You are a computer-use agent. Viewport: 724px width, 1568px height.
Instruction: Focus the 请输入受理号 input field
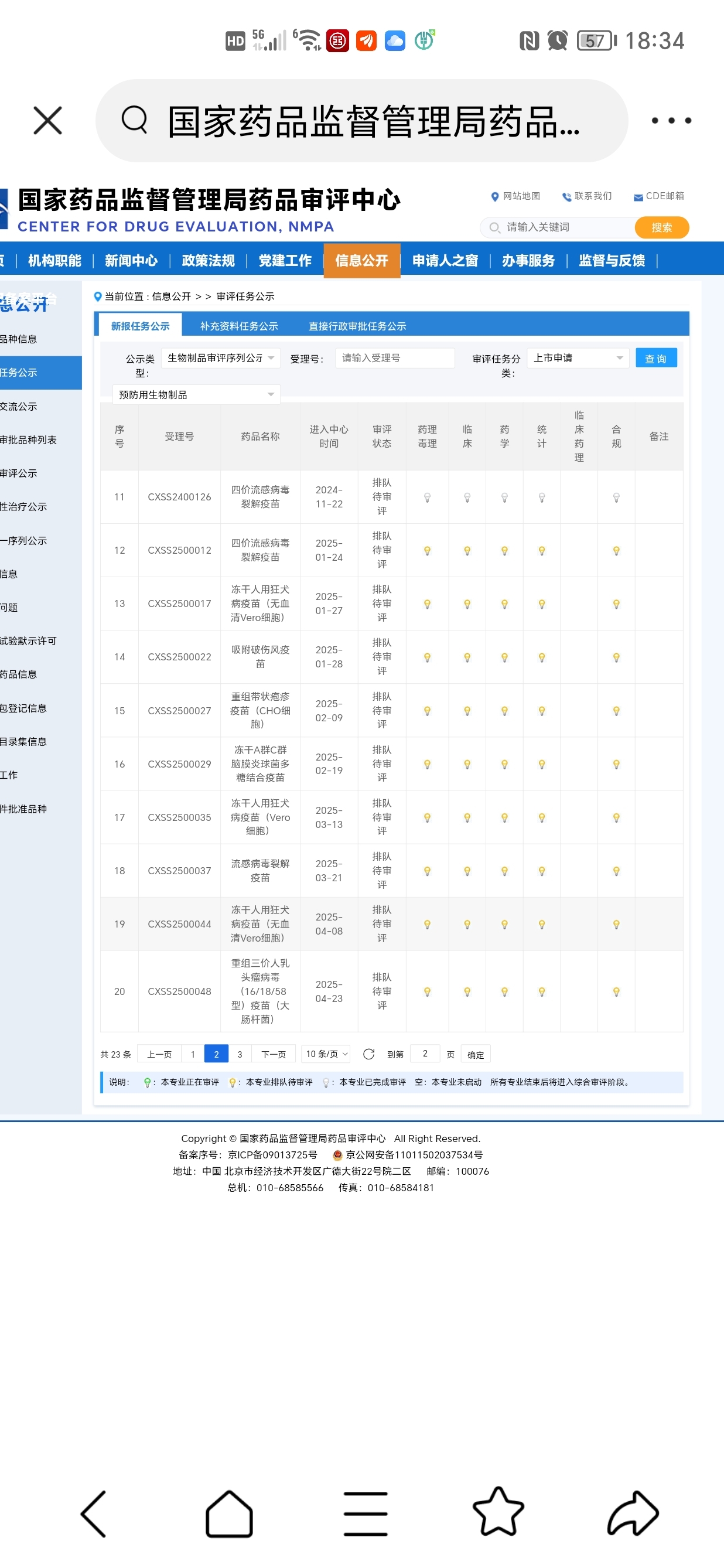click(x=395, y=358)
